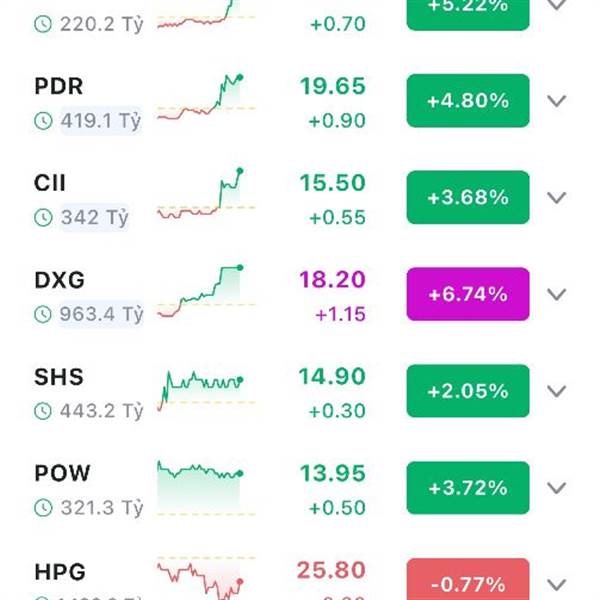Click the clock icon beside 443.2 Tỷ

[43, 411]
